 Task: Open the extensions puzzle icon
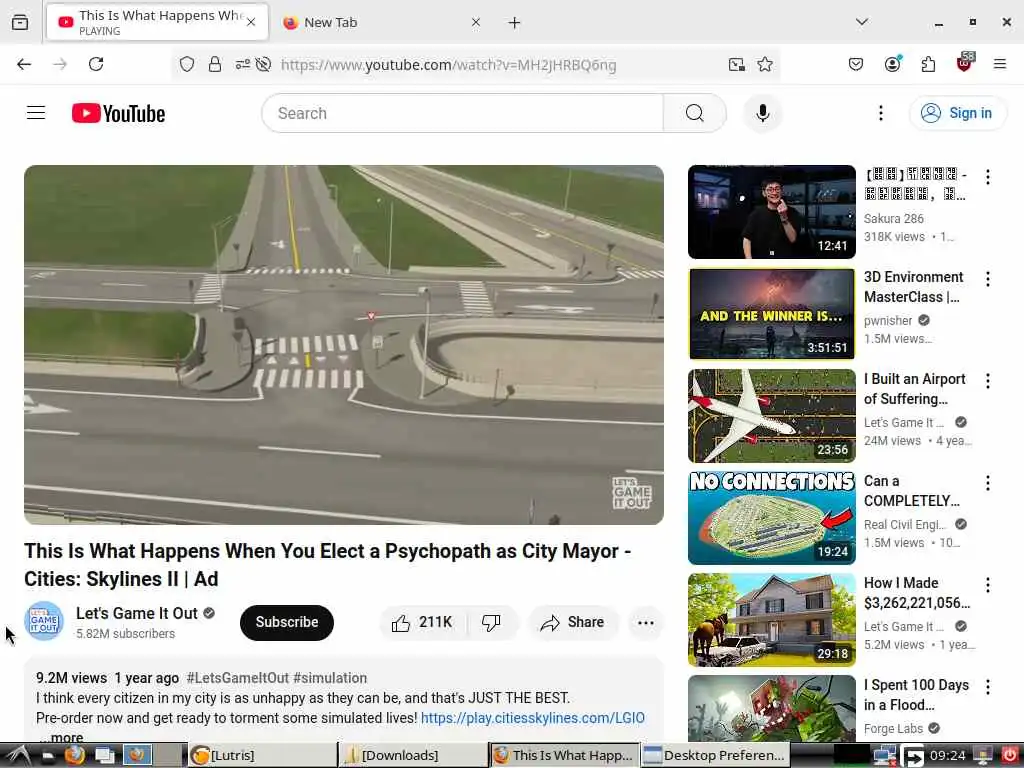coord(928,64)
